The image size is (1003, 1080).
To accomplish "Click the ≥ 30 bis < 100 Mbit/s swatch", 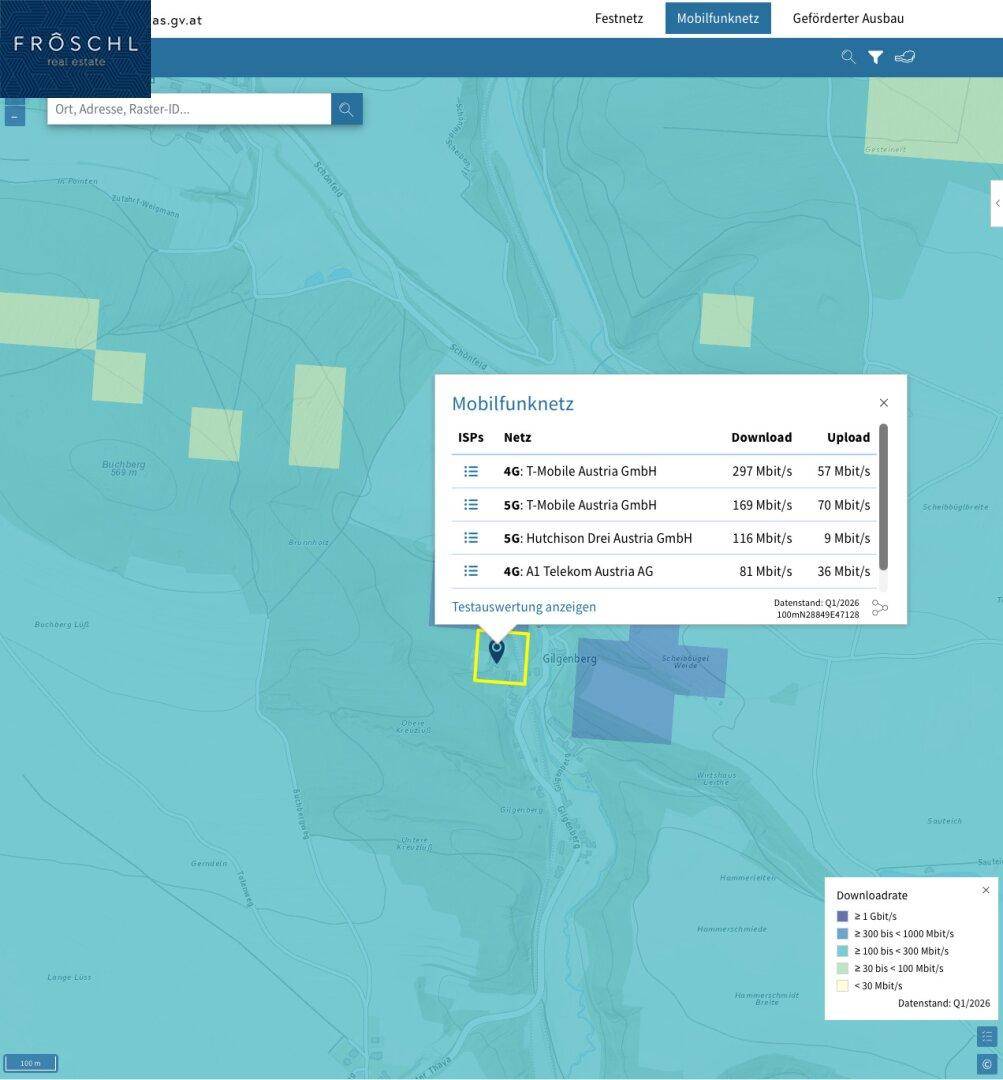I will (842, 968).
